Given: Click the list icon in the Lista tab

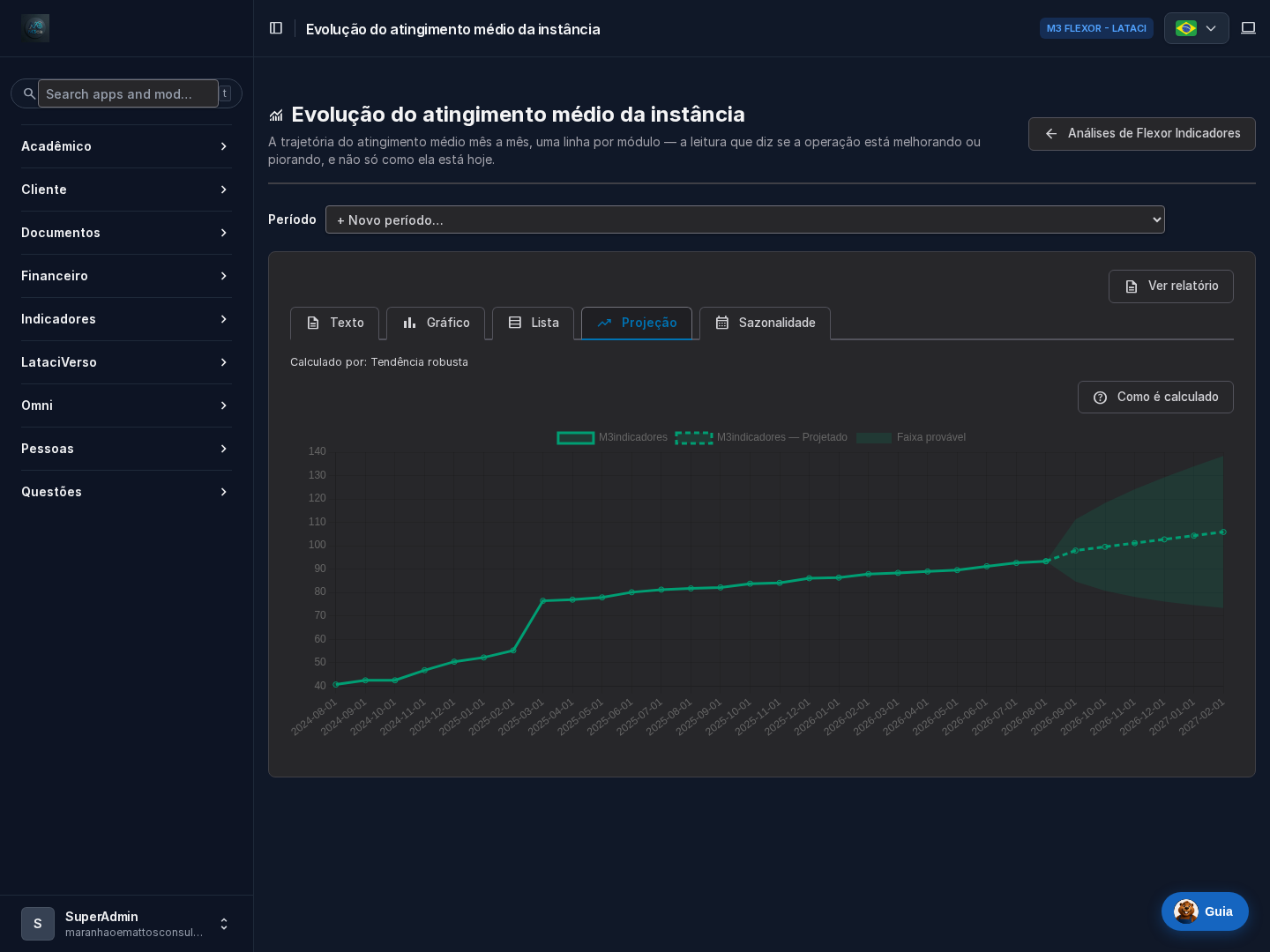Looking at the screenshot, I should click(515, 323).
